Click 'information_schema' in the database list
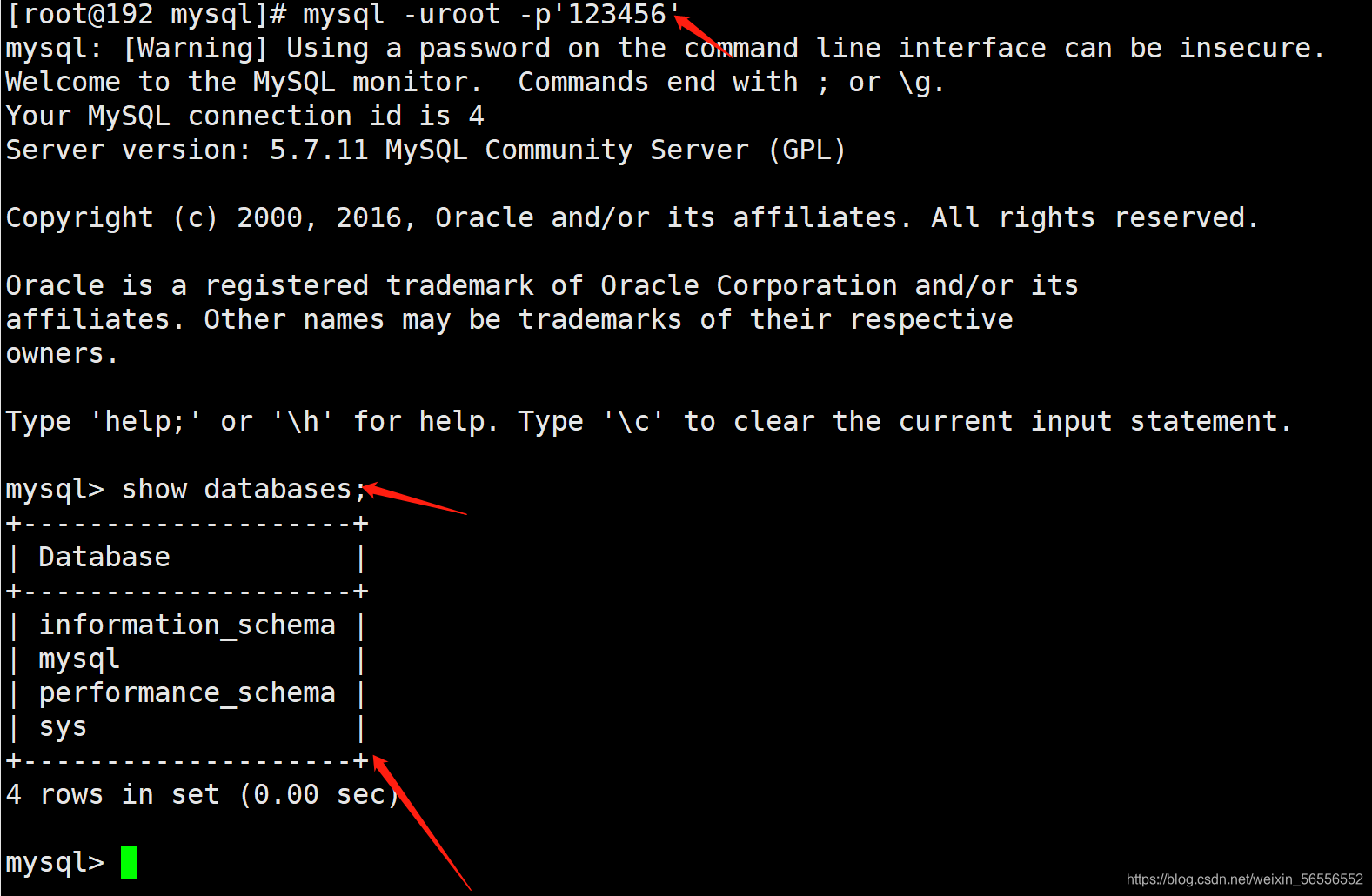 coord(187,625)
